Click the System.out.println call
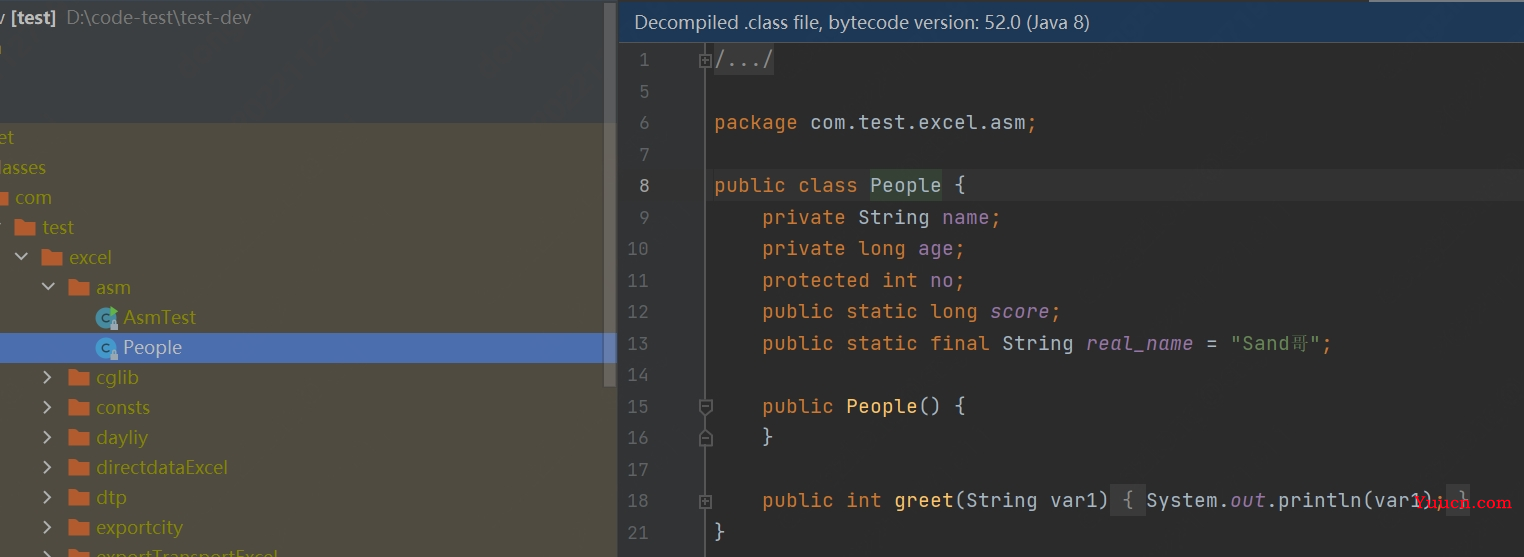Screen dimensions: 1524x557 (x=1292, y=501)
